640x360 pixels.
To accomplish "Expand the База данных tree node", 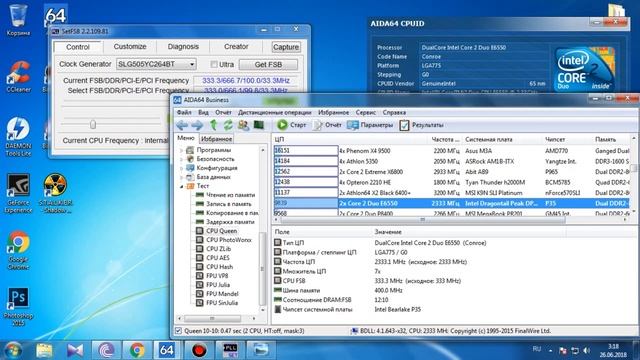I will point(182,177).
